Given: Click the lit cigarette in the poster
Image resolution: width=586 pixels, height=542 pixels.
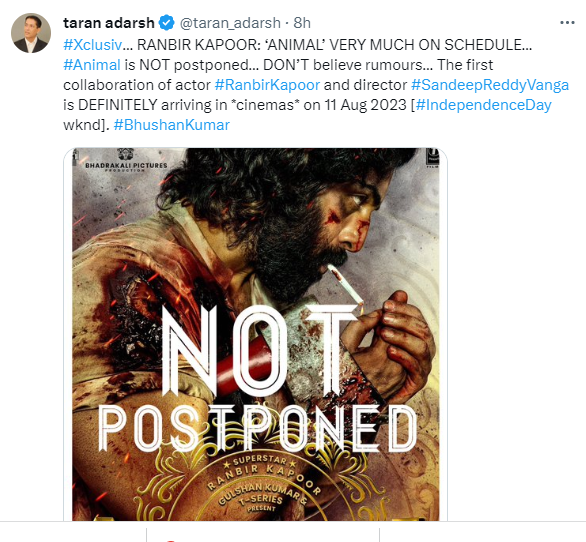Looking at the screenshot, I should point(344,283).
